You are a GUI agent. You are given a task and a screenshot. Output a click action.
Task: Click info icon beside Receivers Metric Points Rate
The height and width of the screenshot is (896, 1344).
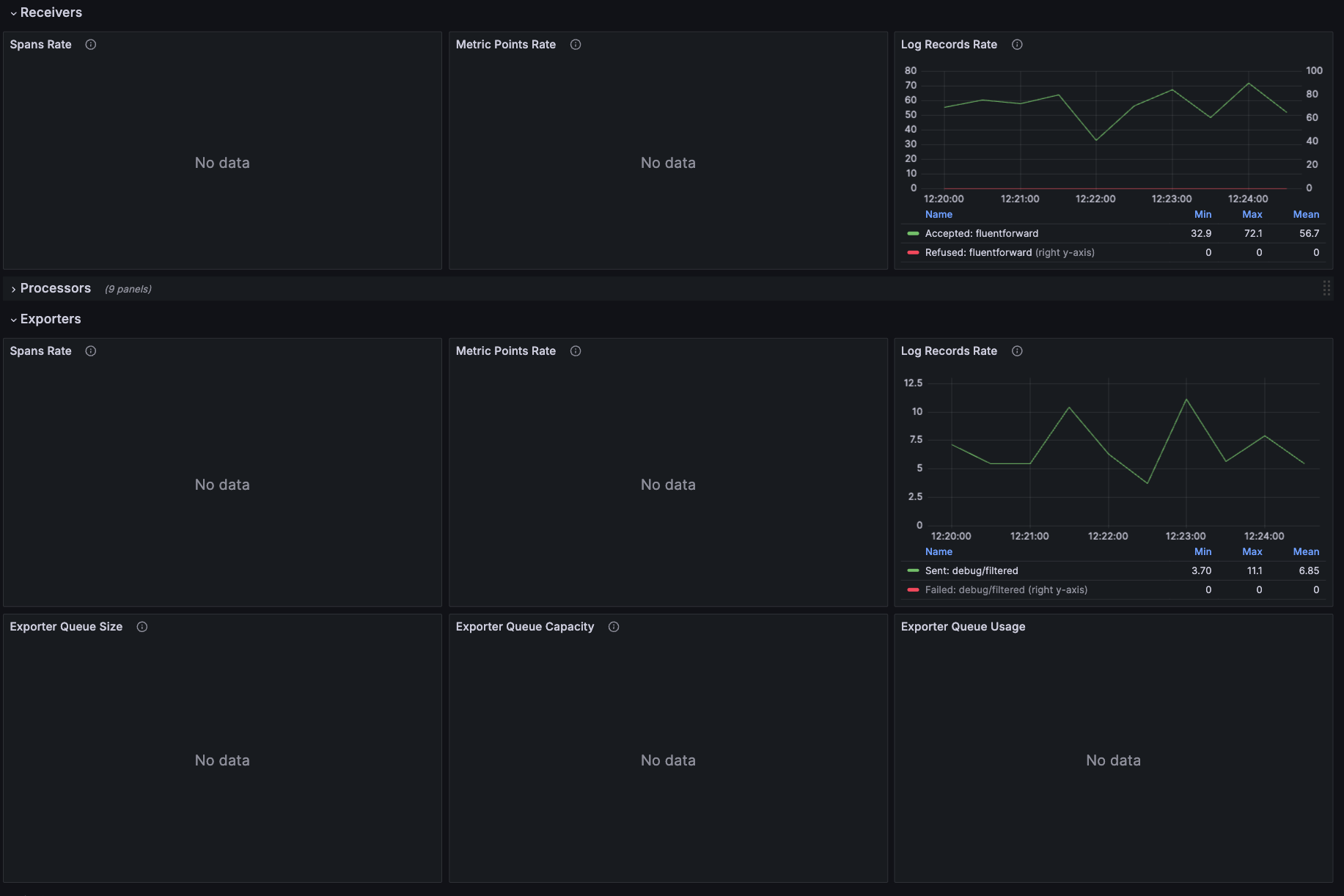[576, 45]
